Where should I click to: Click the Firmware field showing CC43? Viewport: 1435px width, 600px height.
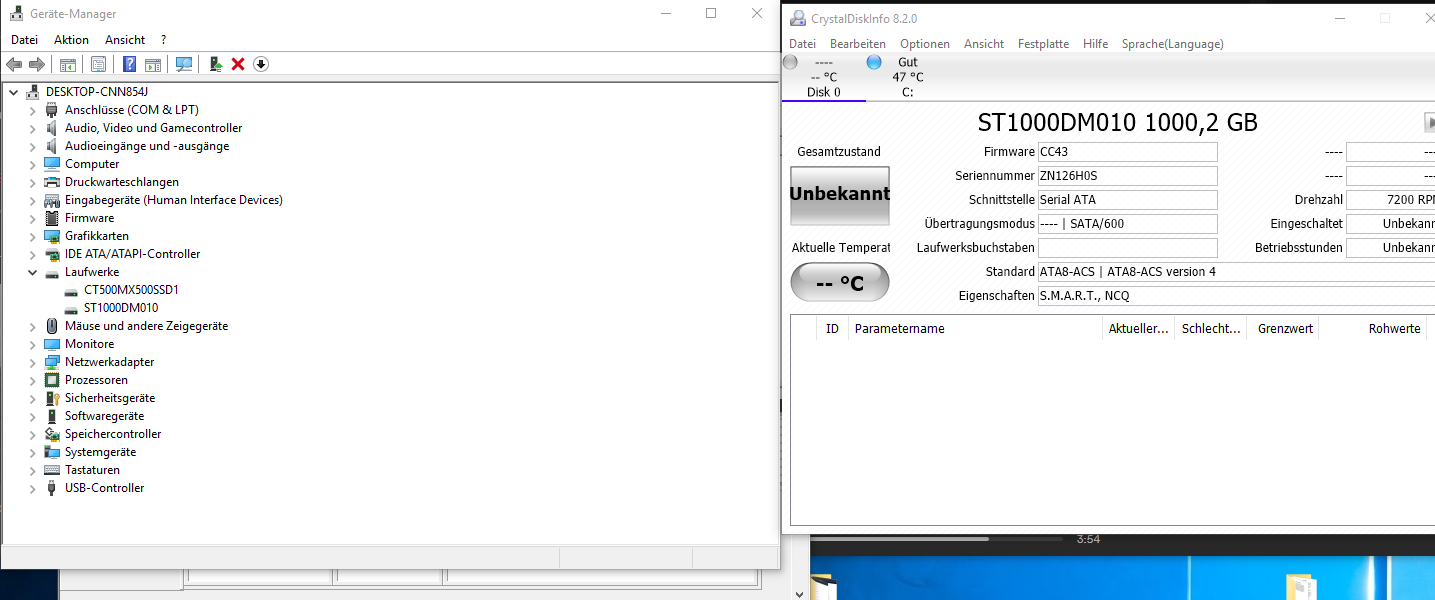[x=1128, y=152]
